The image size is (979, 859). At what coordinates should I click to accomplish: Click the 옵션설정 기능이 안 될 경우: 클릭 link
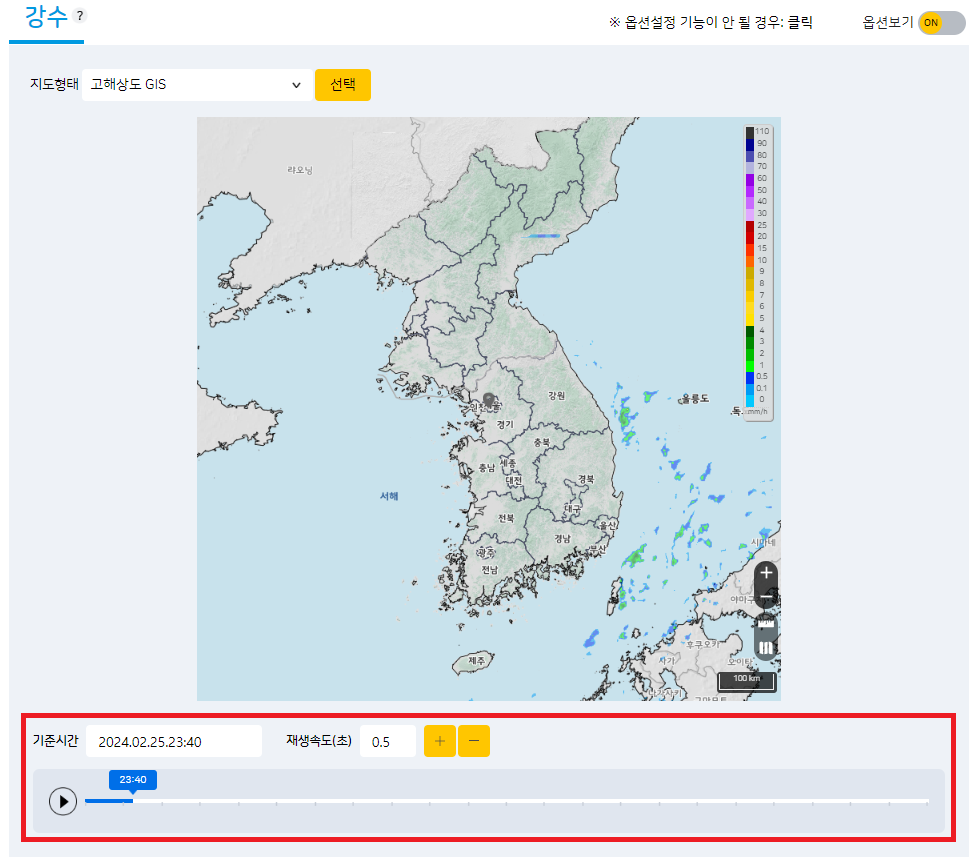711,23
